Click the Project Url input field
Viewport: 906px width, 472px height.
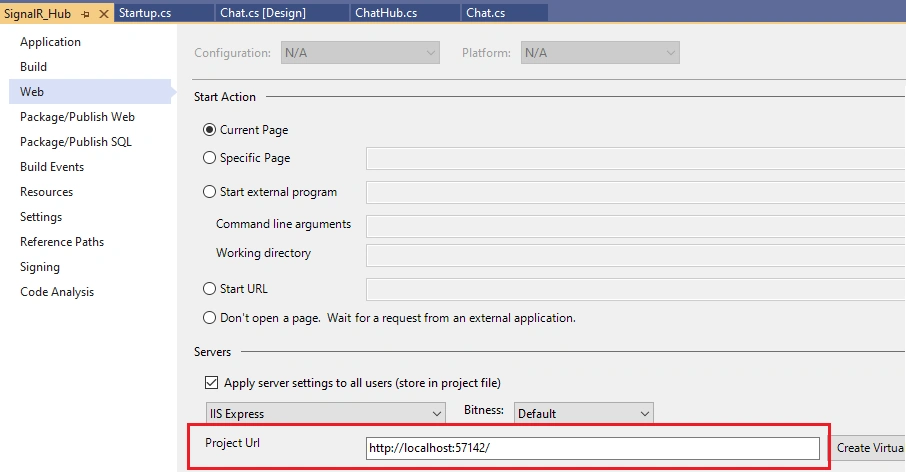pos(592,448)
